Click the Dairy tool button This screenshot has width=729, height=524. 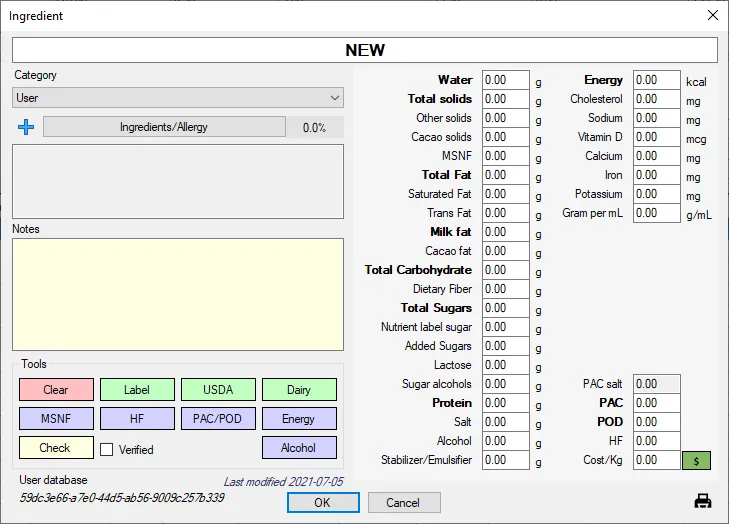299,390
